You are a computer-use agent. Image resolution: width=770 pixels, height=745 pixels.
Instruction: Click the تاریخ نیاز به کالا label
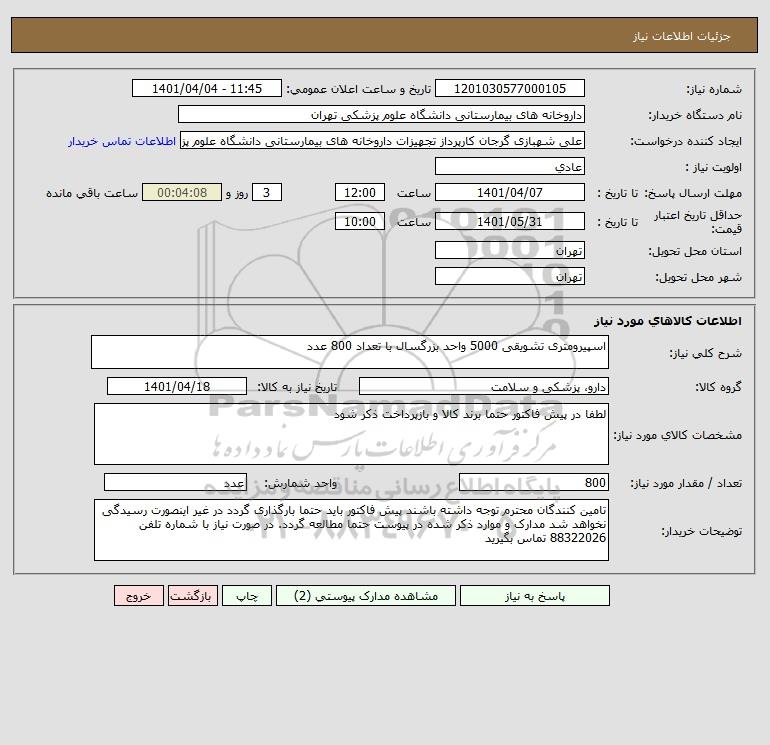[x=298, y=387]
